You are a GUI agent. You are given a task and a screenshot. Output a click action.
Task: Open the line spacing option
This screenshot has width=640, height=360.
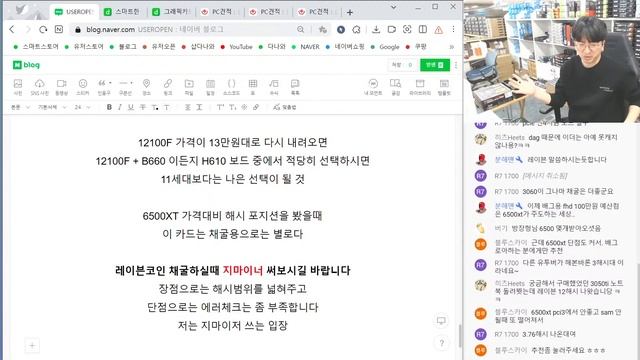point(199,107)
